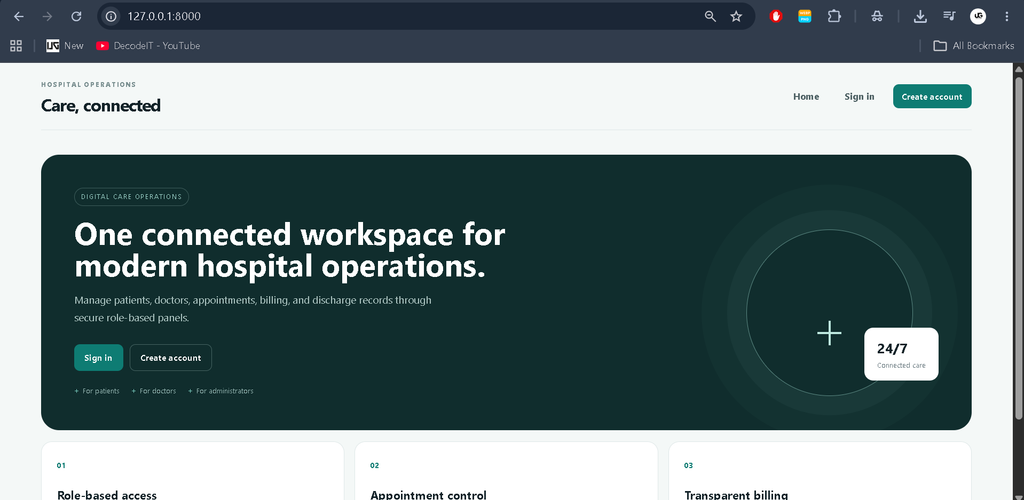This screenshot has height=500, width=1024.
Task: Bookmark this page with the star icon
Action: (736, 16)
